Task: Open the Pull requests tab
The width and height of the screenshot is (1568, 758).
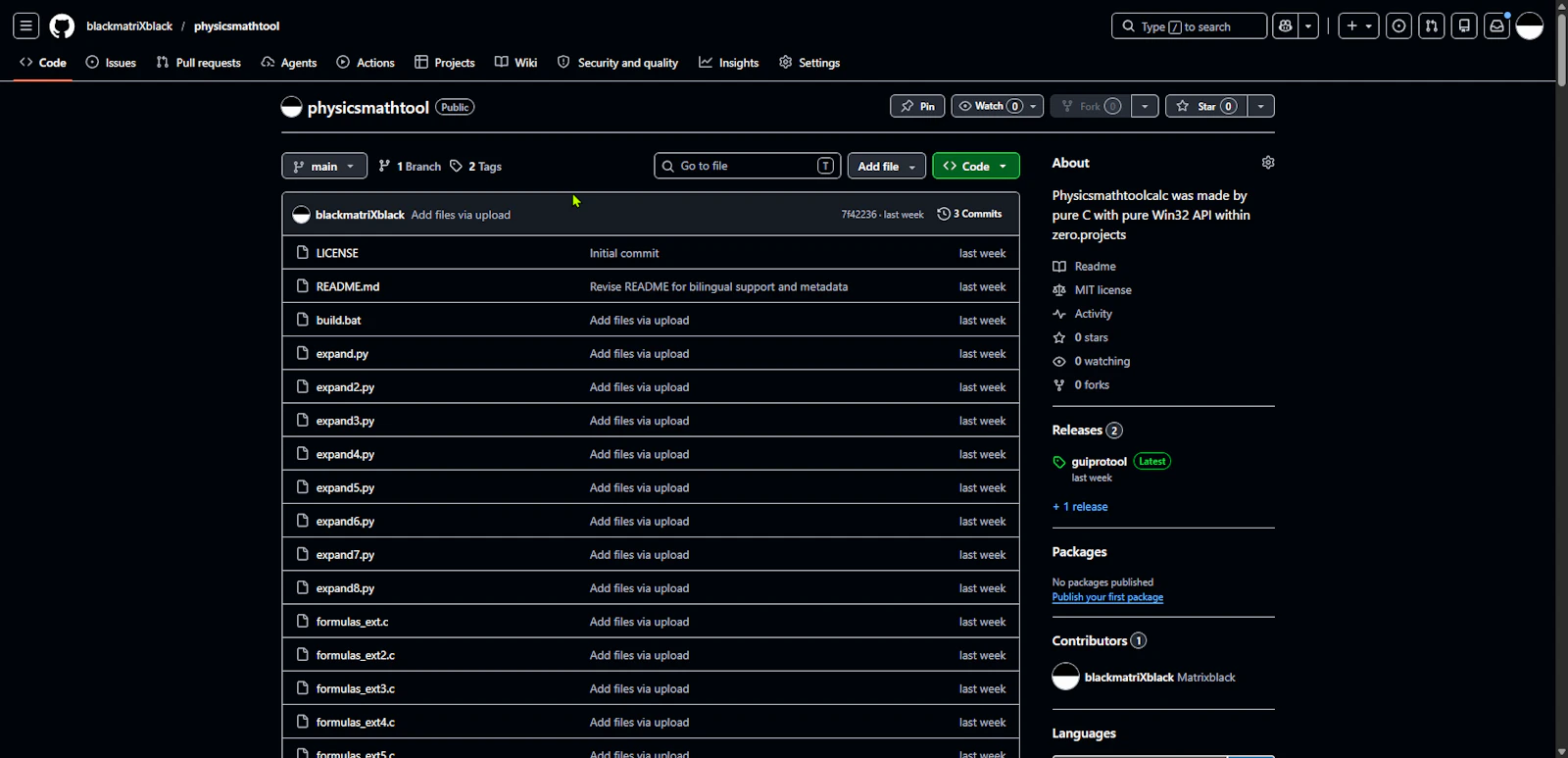Action: (x=199, y=63)
